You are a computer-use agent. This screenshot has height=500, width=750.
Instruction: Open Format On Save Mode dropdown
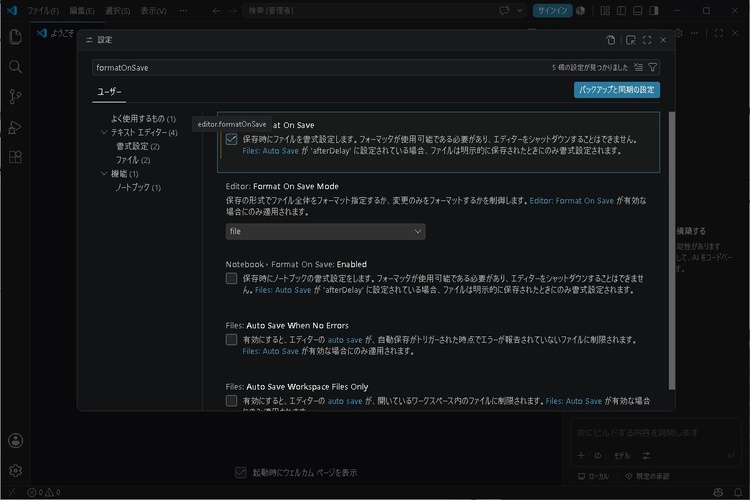pos(325,232)
